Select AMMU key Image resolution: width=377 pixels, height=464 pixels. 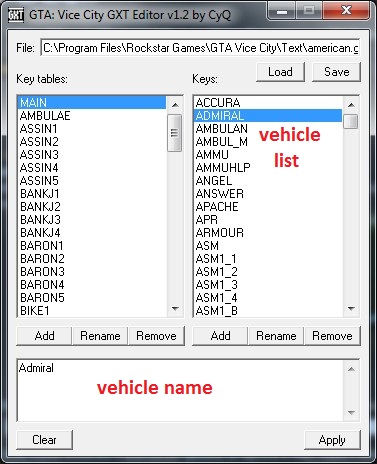tap(268, 154)
